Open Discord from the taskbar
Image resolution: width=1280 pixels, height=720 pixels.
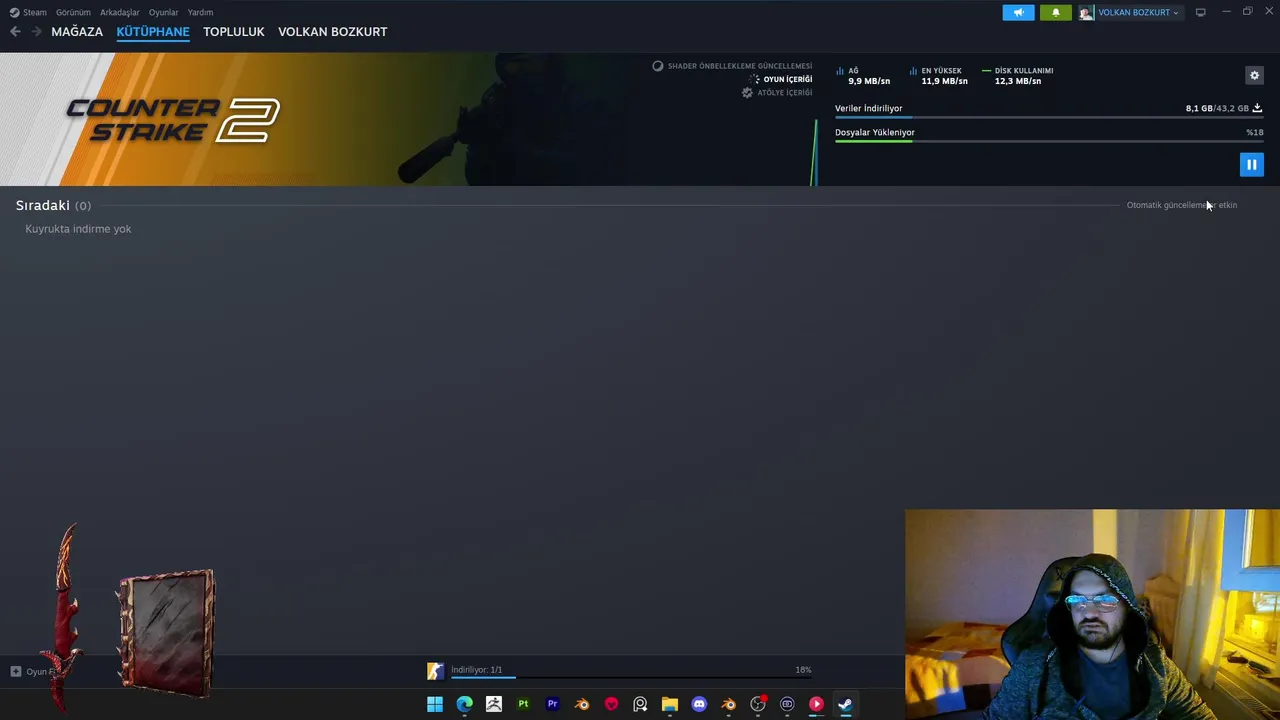(x=699, y=704)
